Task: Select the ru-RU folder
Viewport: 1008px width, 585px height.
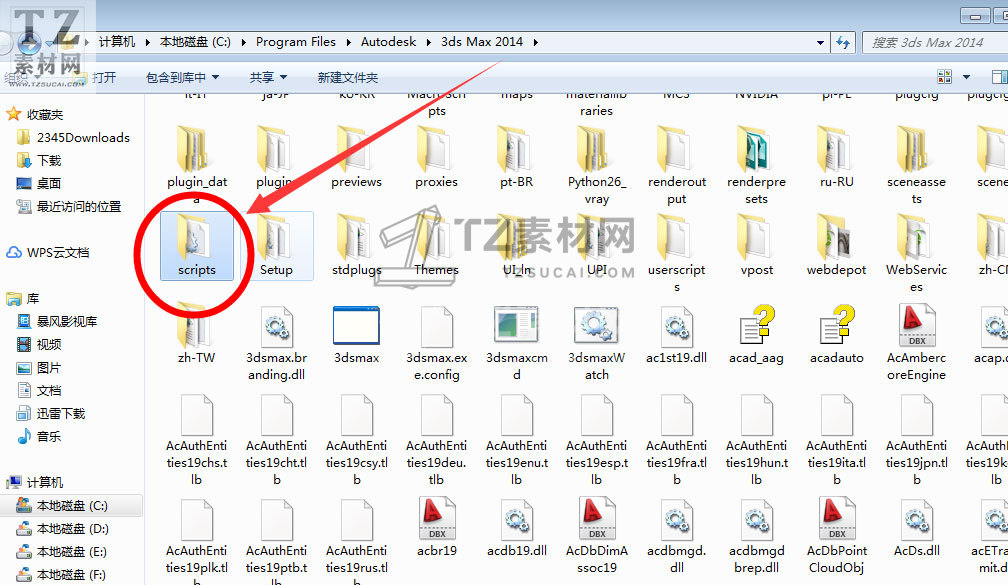Action: (836, 158)
